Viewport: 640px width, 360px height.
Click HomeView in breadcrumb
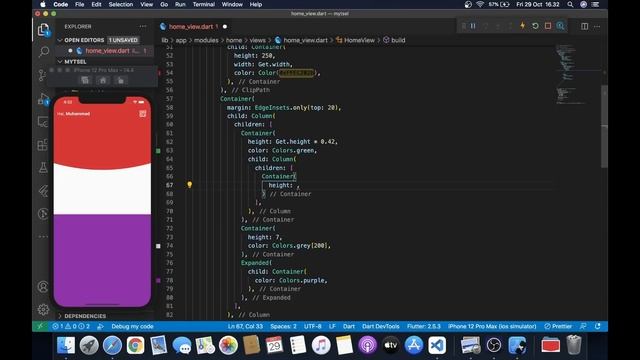point(359,40)
